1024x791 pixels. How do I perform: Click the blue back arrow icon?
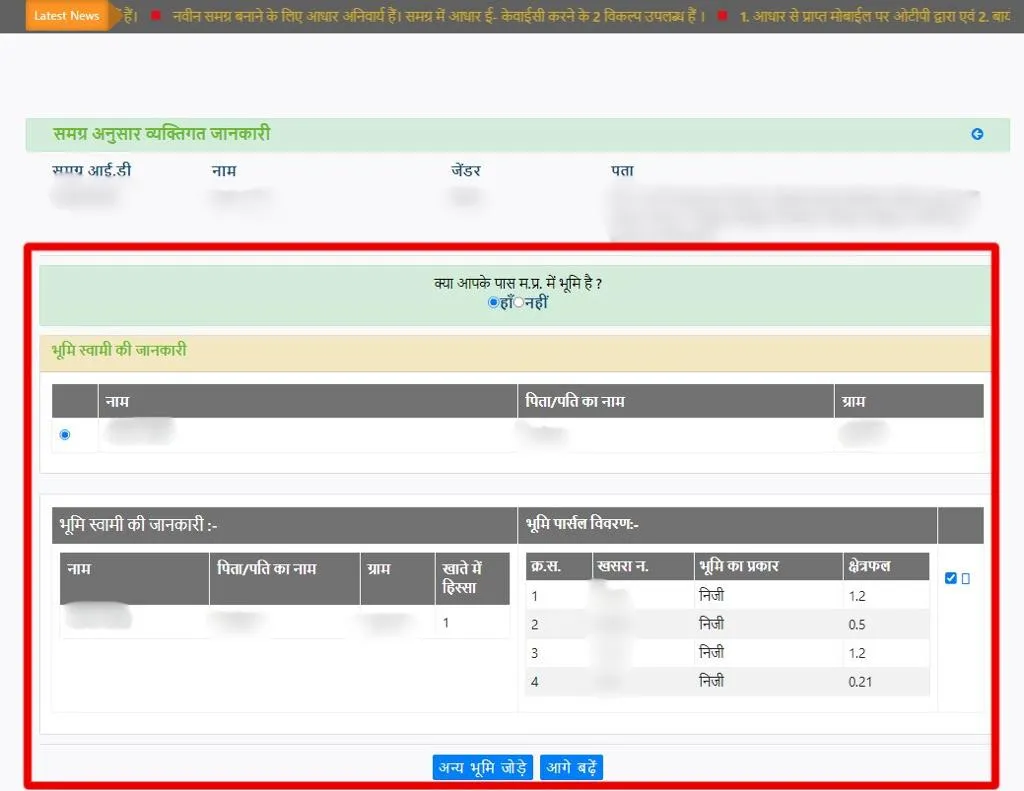click(x=977, y=134)
